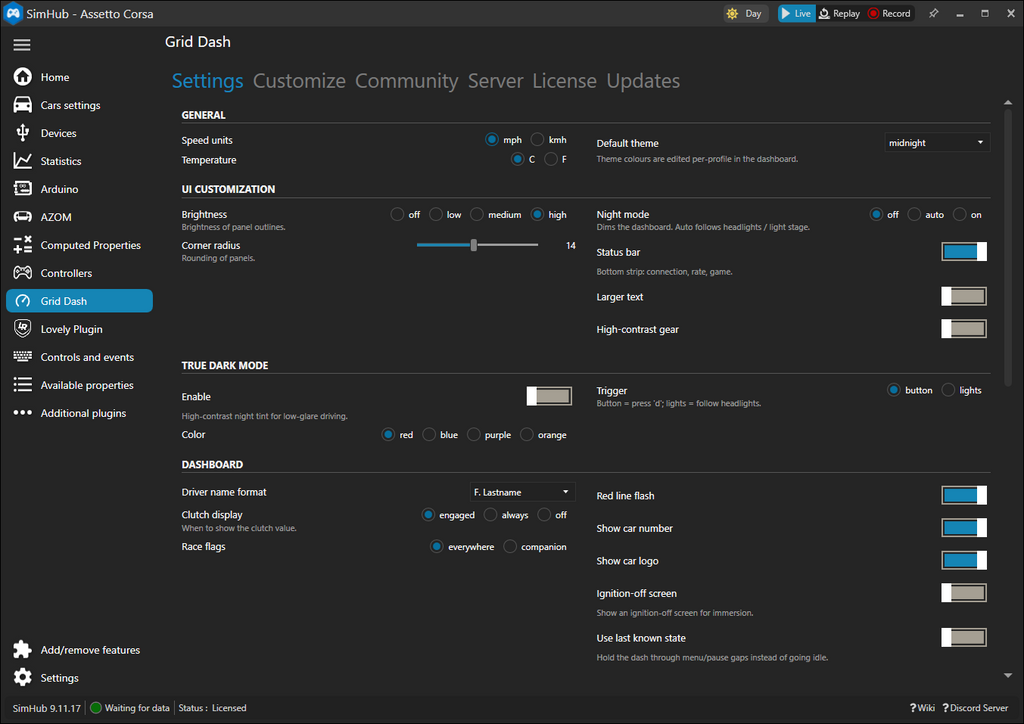Expand the Driver name format dropdown

(522, 492)
